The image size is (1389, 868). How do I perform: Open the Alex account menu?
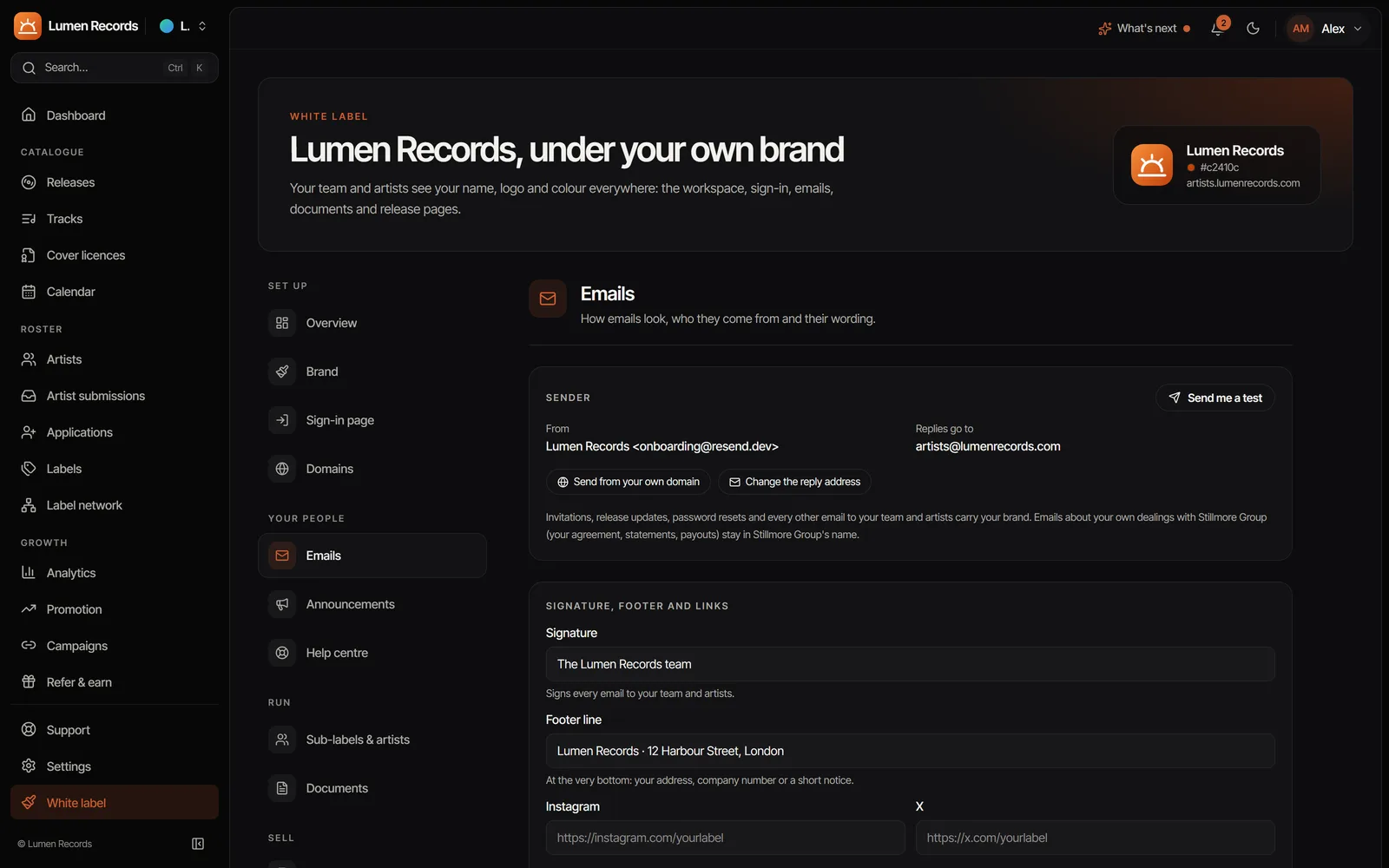1325,28
